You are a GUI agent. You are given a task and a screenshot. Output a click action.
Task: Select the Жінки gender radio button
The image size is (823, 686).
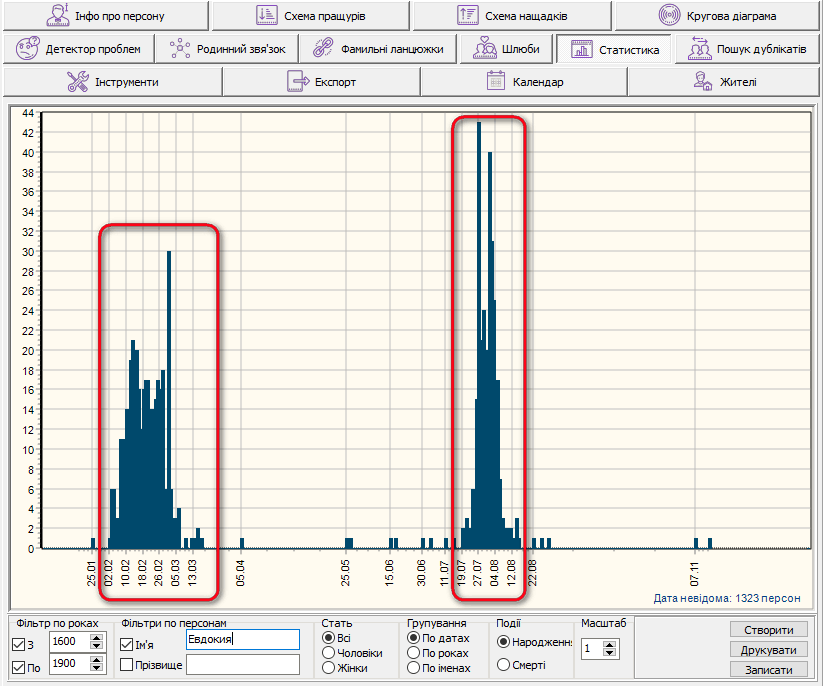click(328, 667)
